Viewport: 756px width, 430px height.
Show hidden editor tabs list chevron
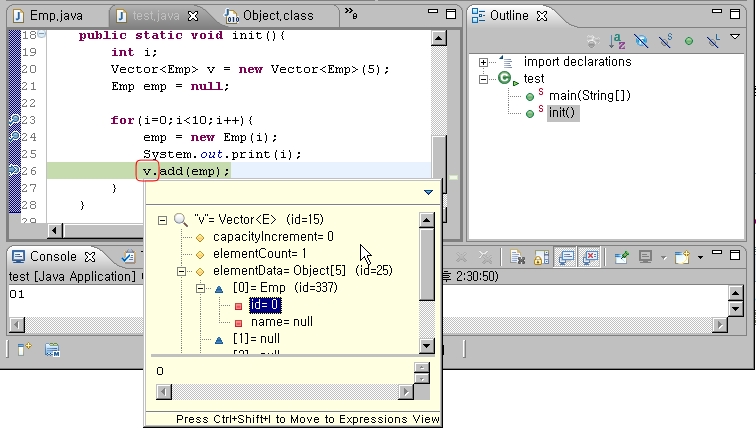tap(351, 14)
